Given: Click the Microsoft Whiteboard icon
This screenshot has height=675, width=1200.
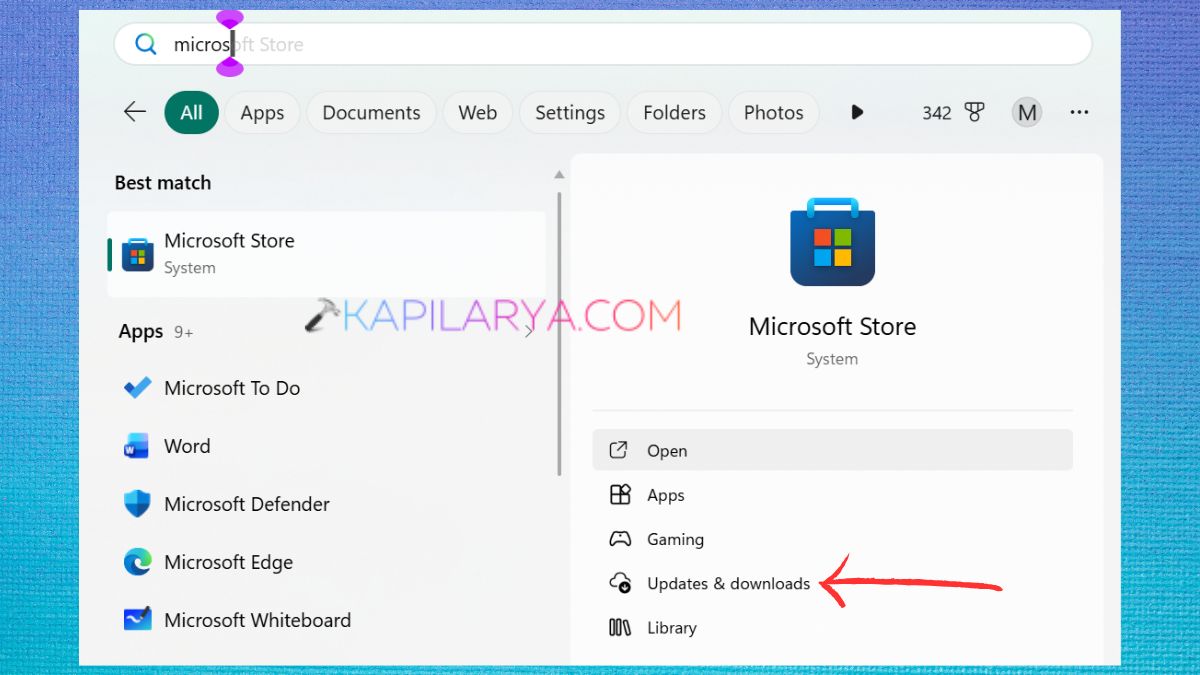Looking at the screenshot, I should click(x=137, y=620).
